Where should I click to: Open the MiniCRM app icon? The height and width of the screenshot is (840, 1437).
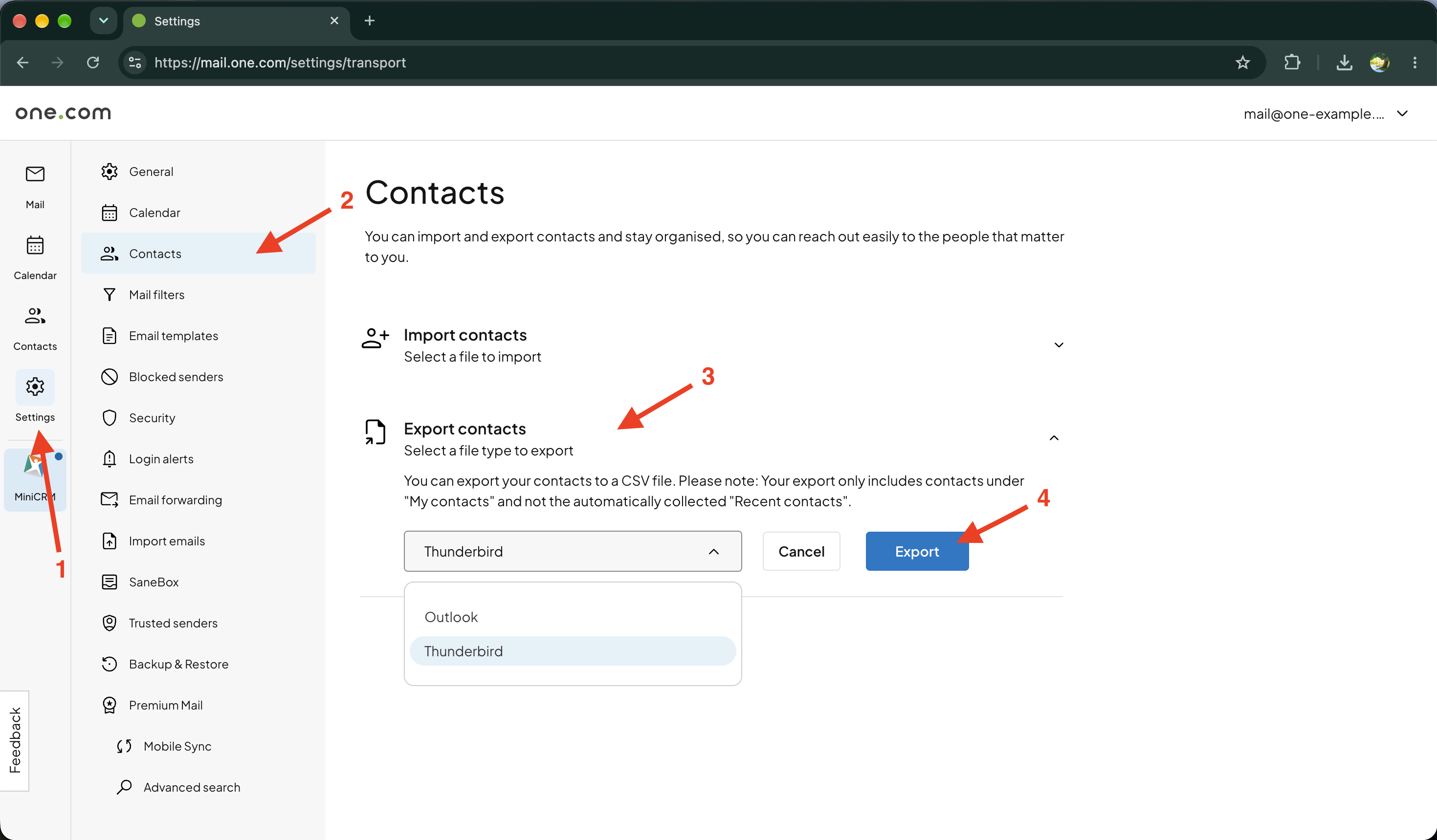tap(35, 479)
